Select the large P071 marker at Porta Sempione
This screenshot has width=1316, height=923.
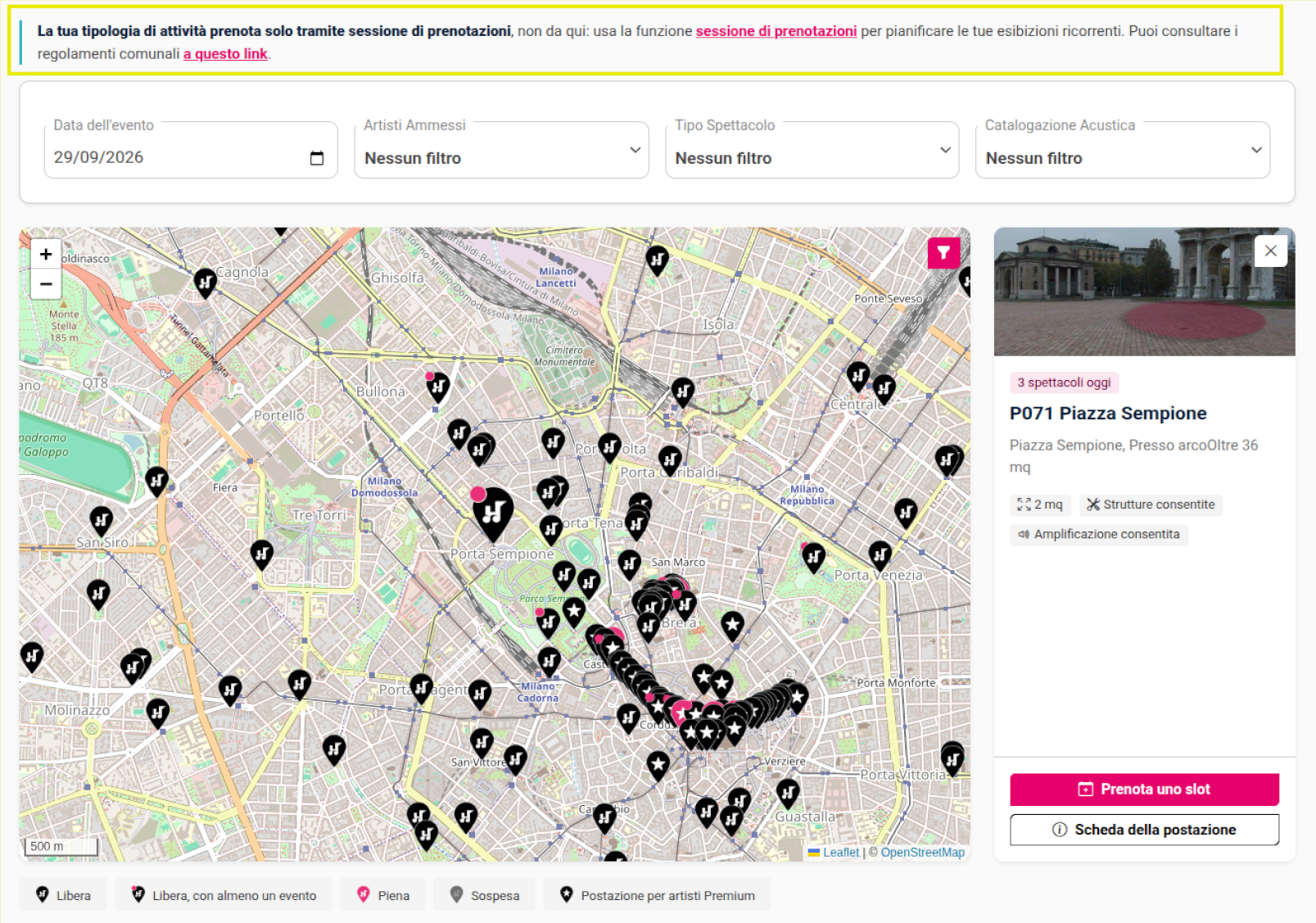[493, 514]
